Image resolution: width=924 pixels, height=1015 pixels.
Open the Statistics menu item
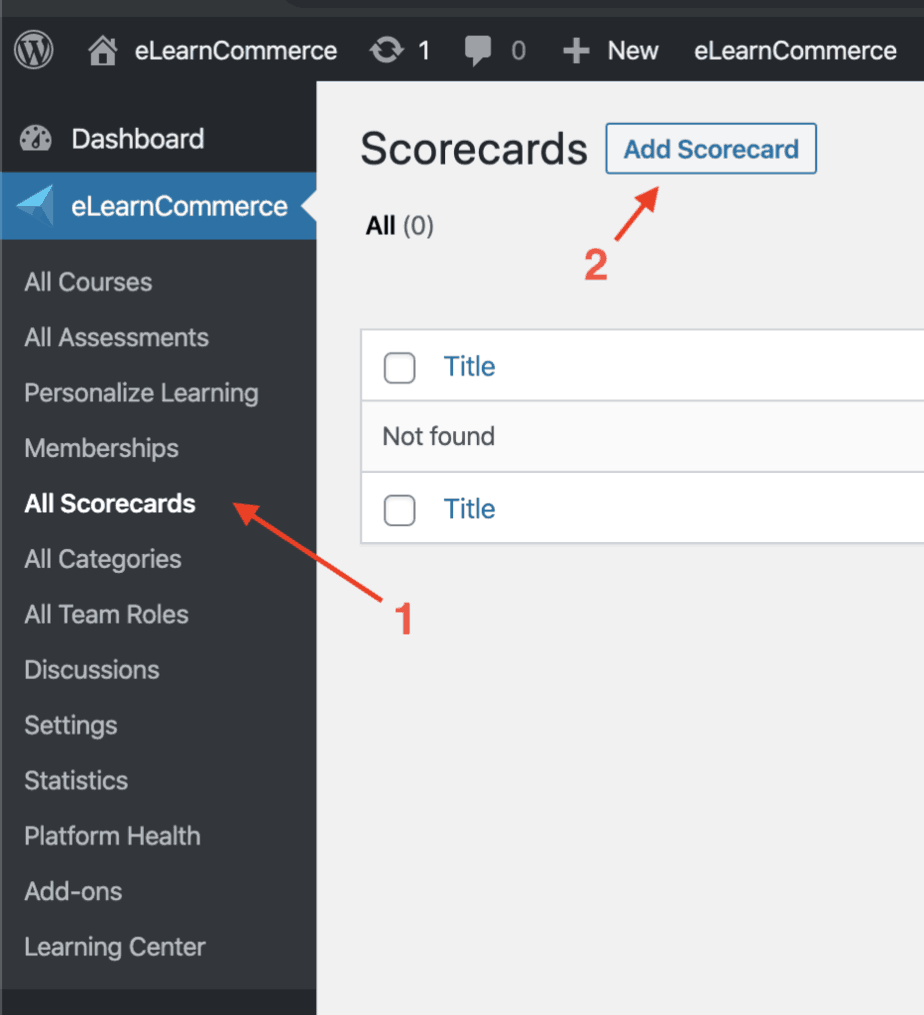point(76,781)
